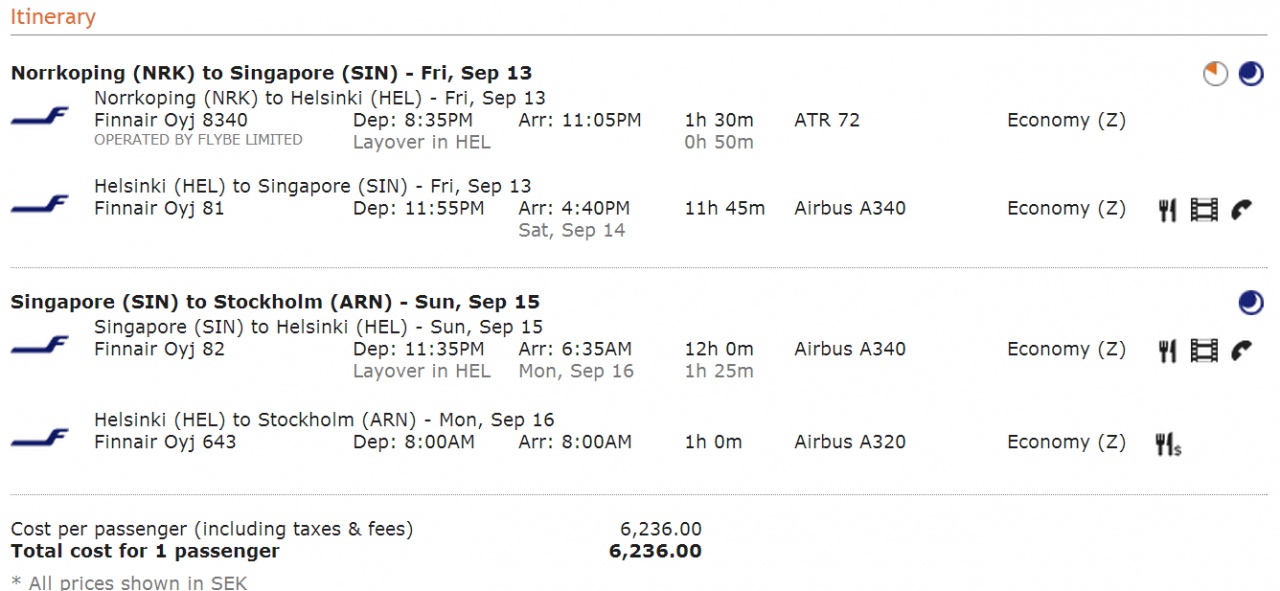Select Norrkoping (NRK) to Singapore (SIN) header
Screen dimensions: 1280x591
tap(271, 73)
